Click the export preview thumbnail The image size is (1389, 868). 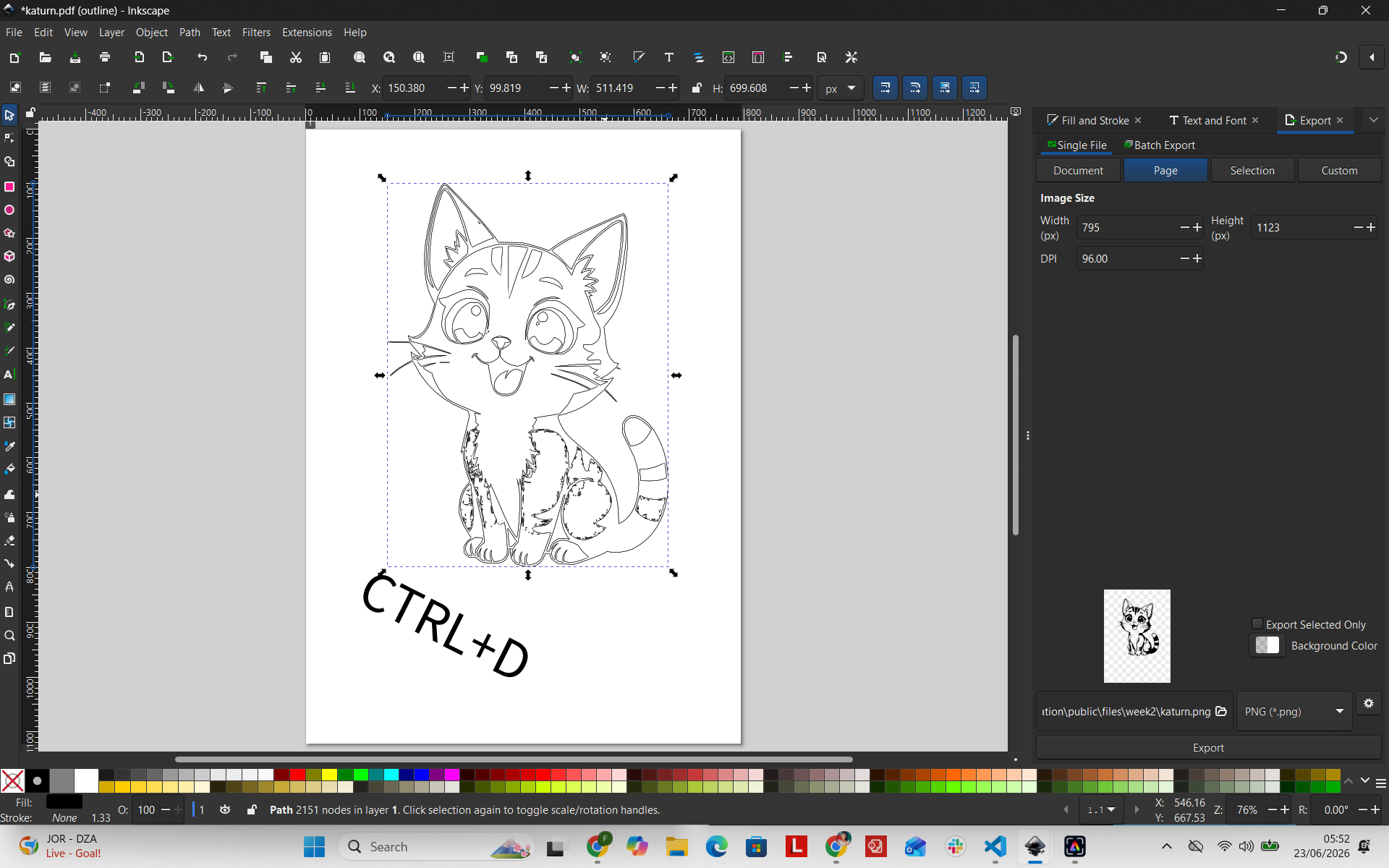pos(1137,636)
